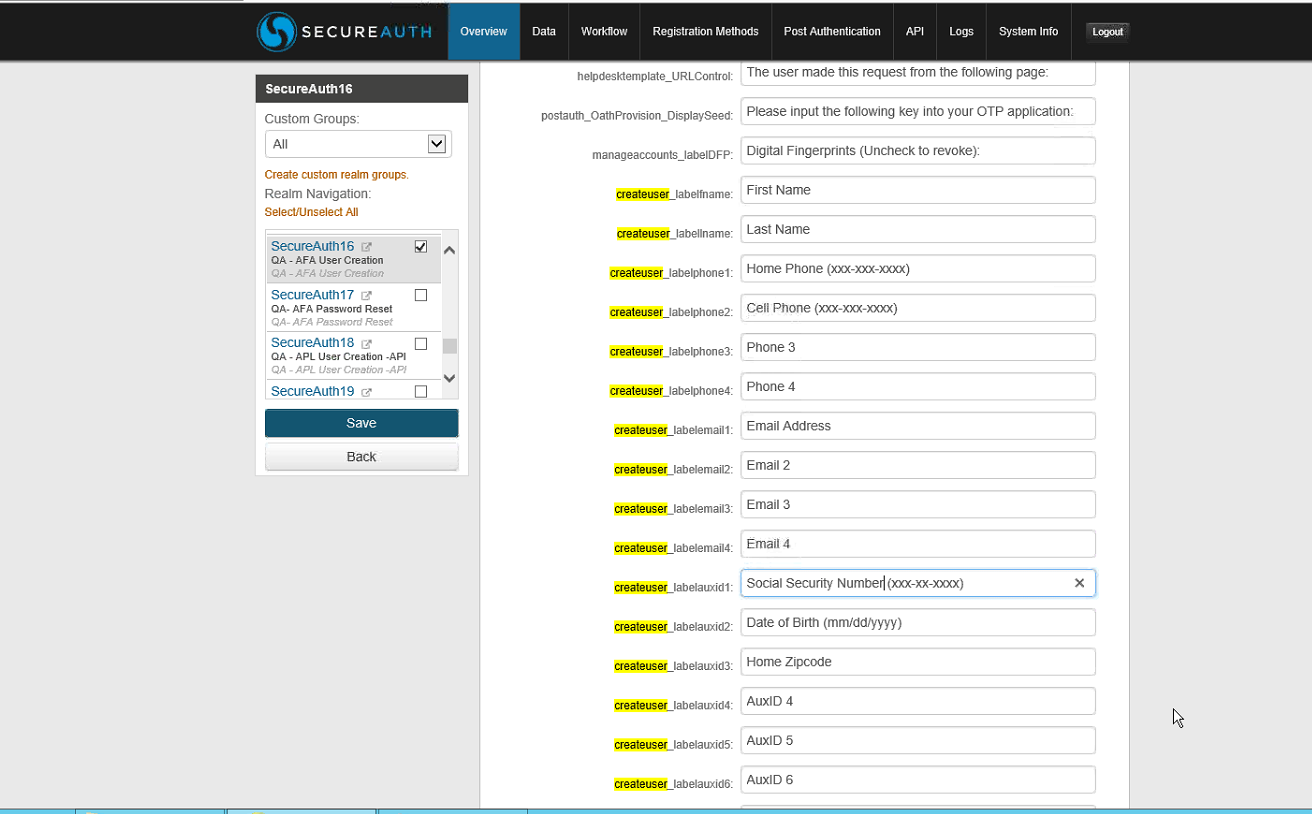The width and height of the screenshot is (1312, 814).
Task: Click the 'Realm Navigation:' label
Action: tap(318, 194)
